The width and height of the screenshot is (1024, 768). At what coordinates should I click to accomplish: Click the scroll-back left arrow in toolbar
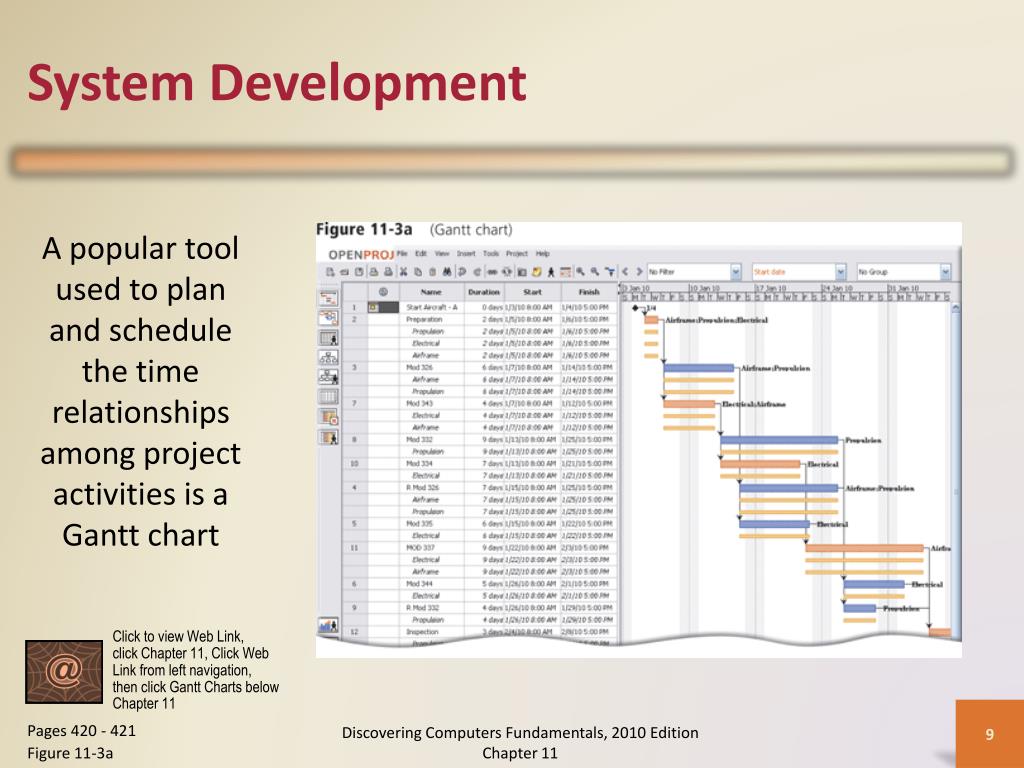625,272
